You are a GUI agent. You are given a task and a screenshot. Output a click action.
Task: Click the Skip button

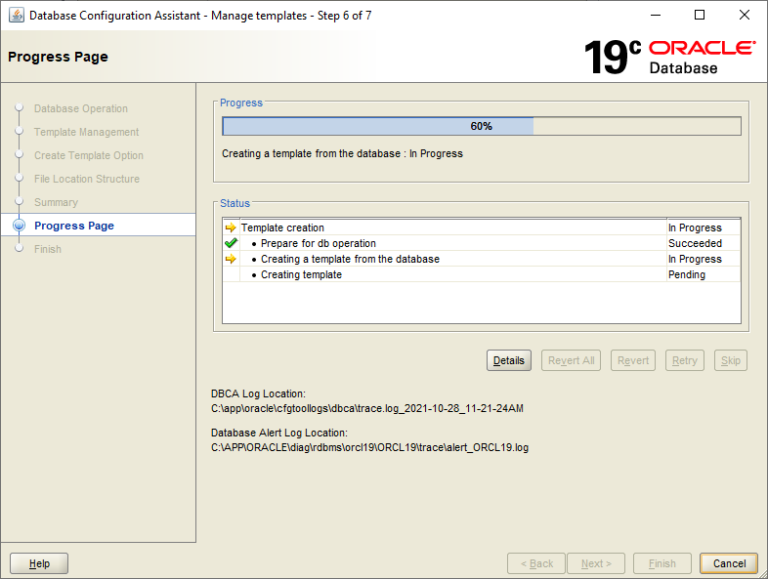point(730,361)
